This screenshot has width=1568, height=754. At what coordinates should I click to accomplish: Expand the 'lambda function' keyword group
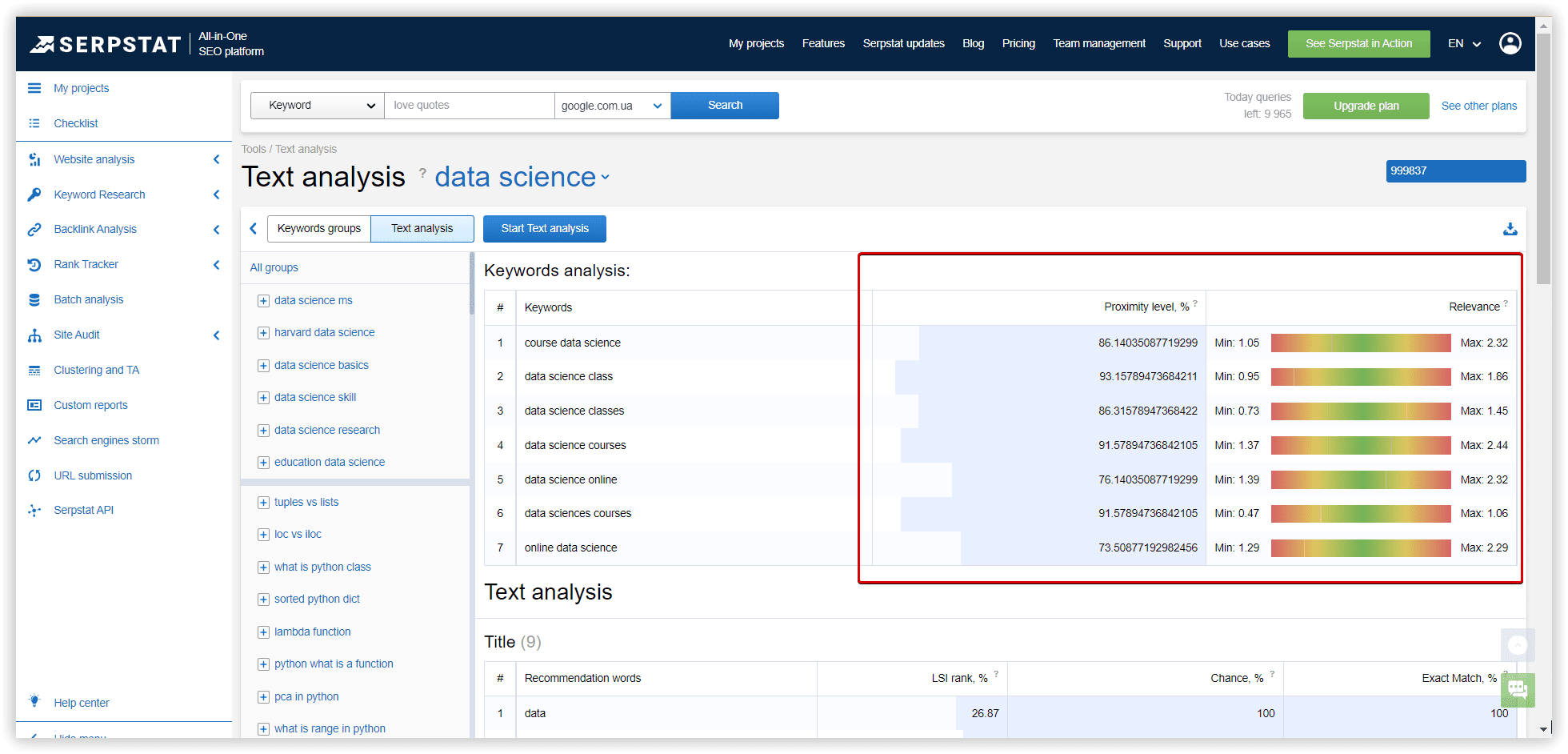263,632
